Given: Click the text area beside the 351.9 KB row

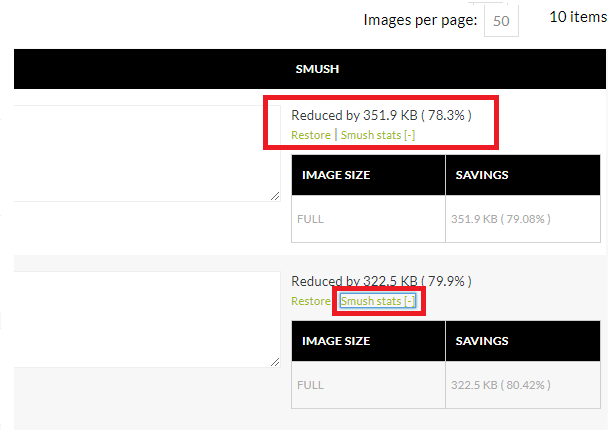Looking at the screenshot, I should coord(147,153).
